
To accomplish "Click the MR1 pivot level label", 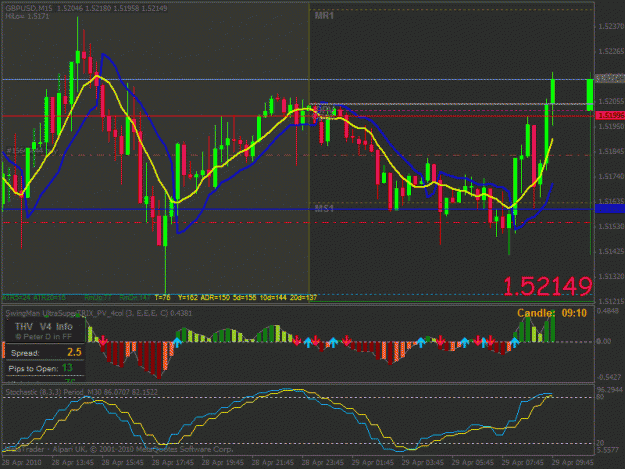I will click(x=324, y=16).
